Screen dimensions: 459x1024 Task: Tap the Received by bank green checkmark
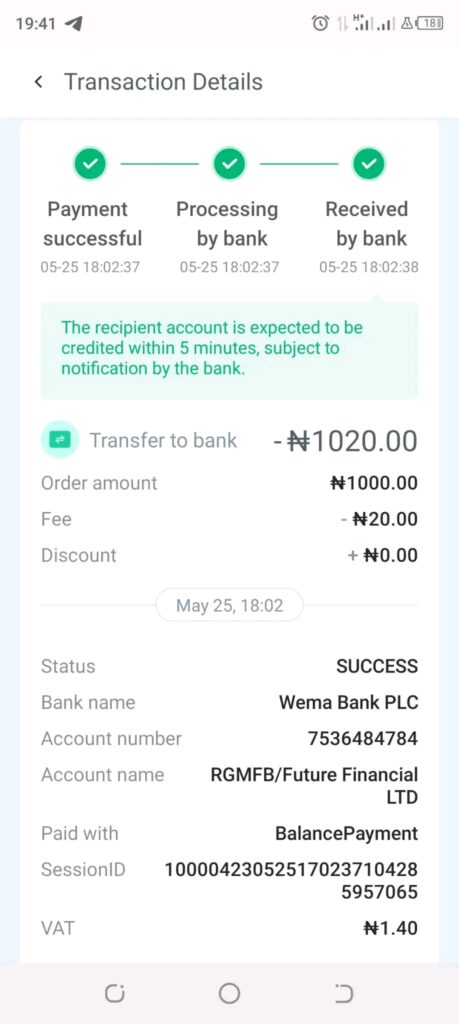369,164
